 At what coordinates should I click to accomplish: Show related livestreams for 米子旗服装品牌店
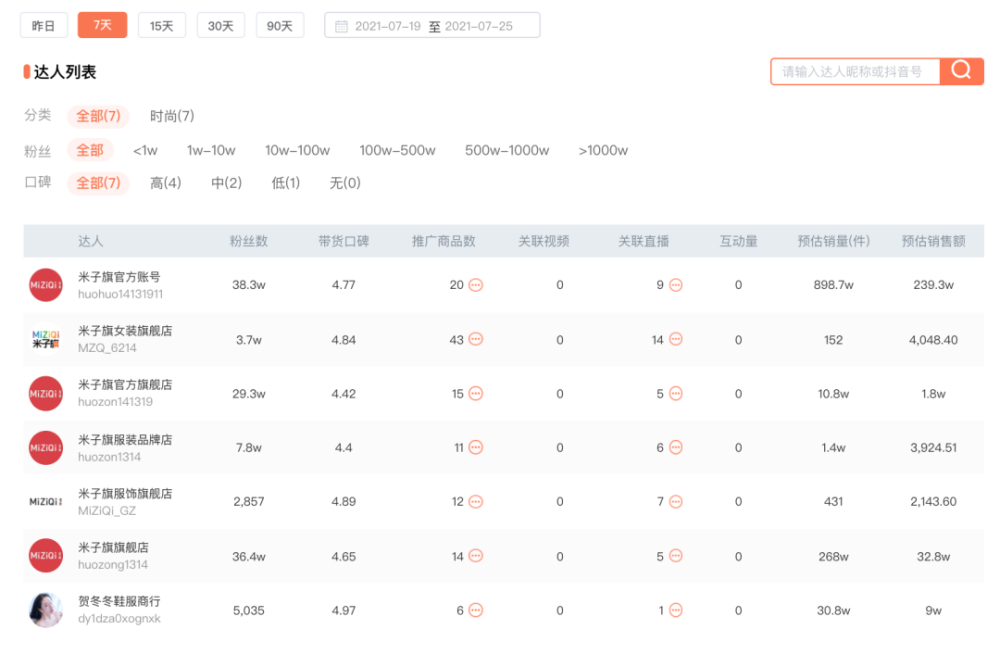[x=676, y=448]
